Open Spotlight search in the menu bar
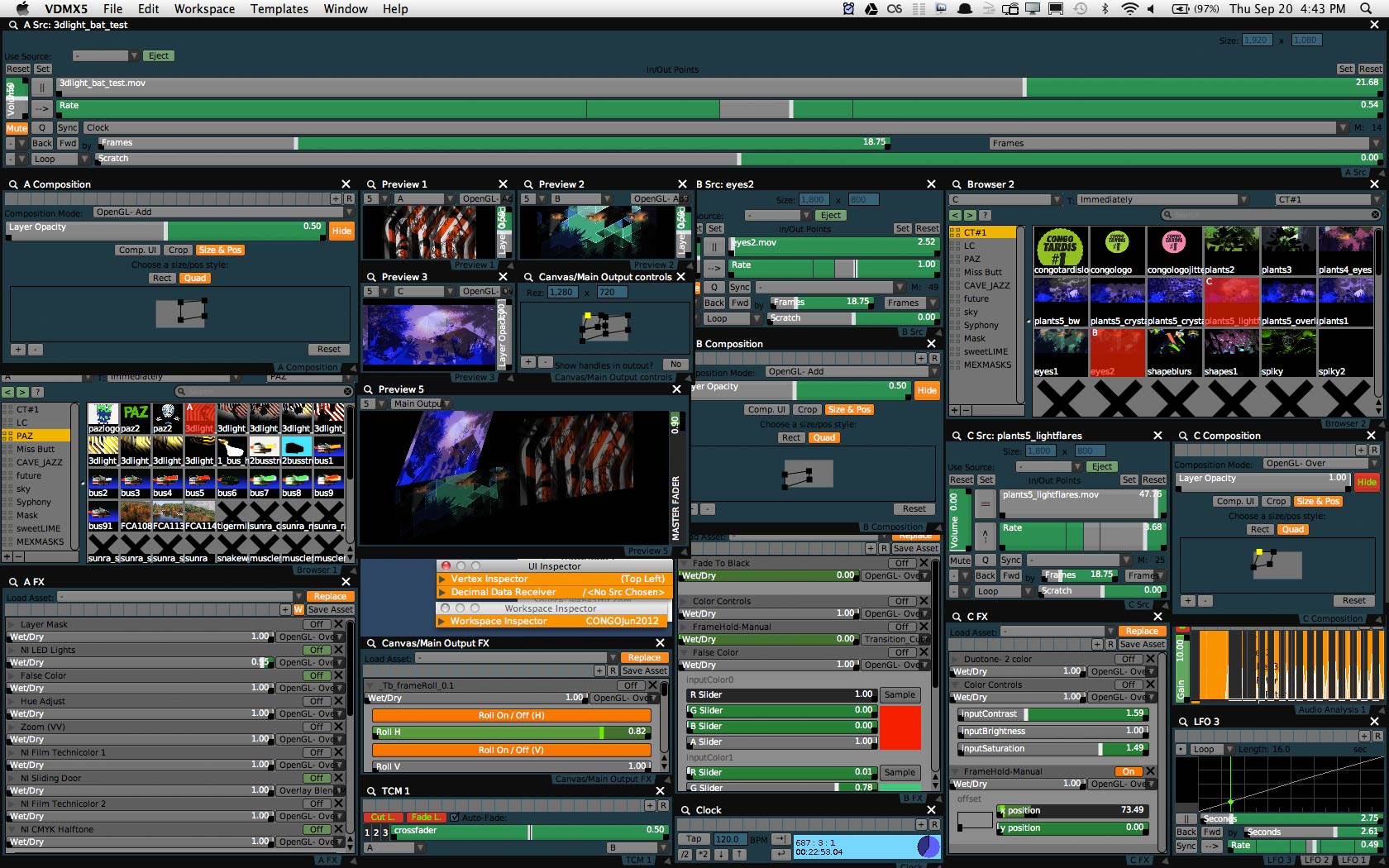1389x868 pixels. pyautogui.click(x=1366, y=8)
